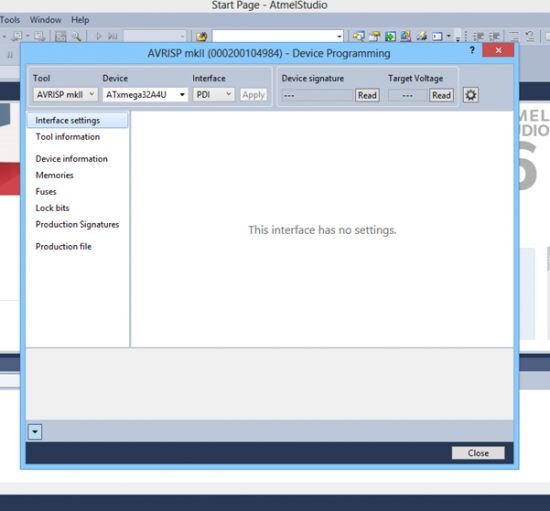Image resolution: width=550 pixels, height=511 pixels.
Task: Click the green arrow window toolbar icon
Action: pyautogui.click(x=390, y=36)
